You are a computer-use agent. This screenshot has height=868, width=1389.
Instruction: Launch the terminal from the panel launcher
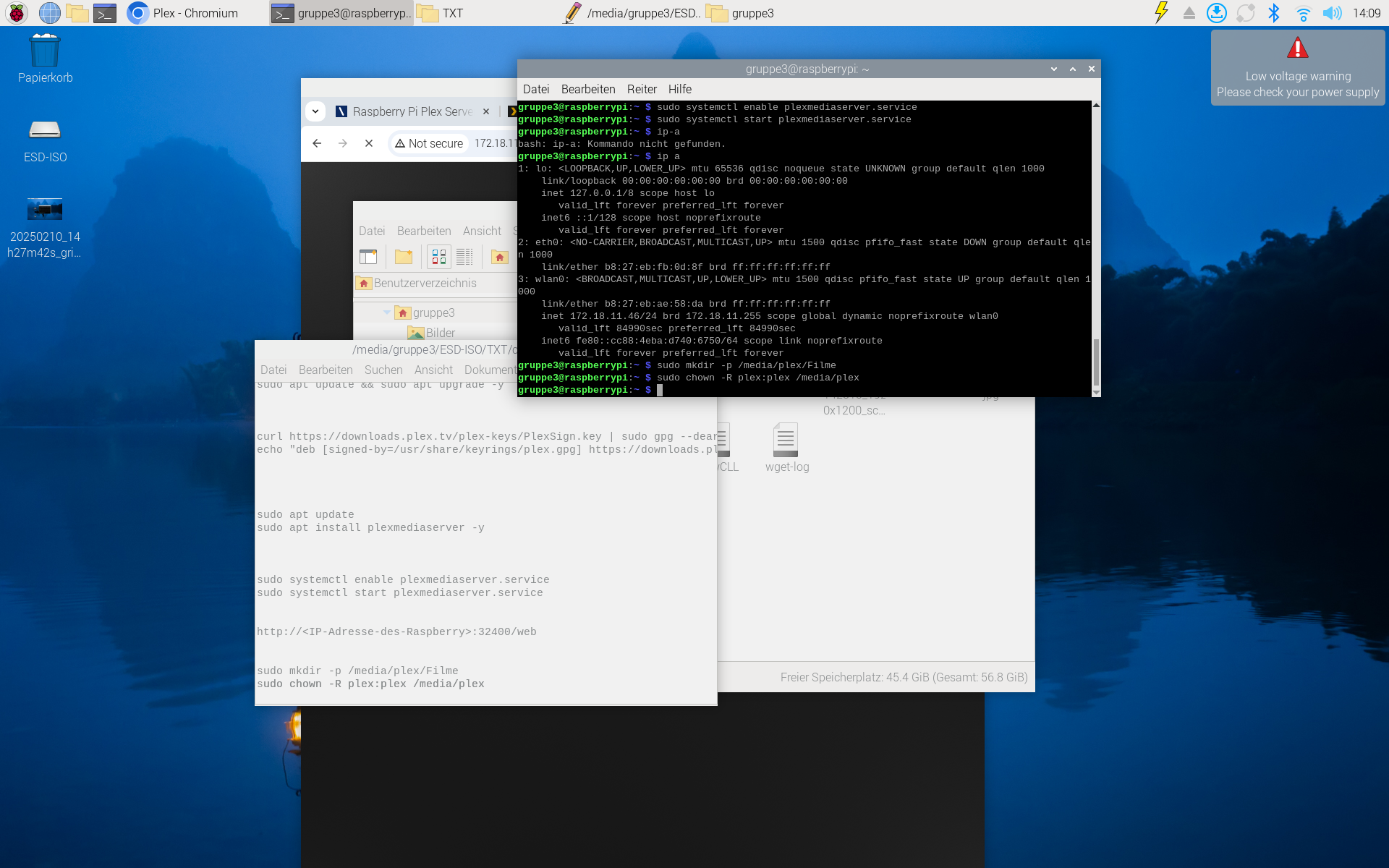pos(105,13)
